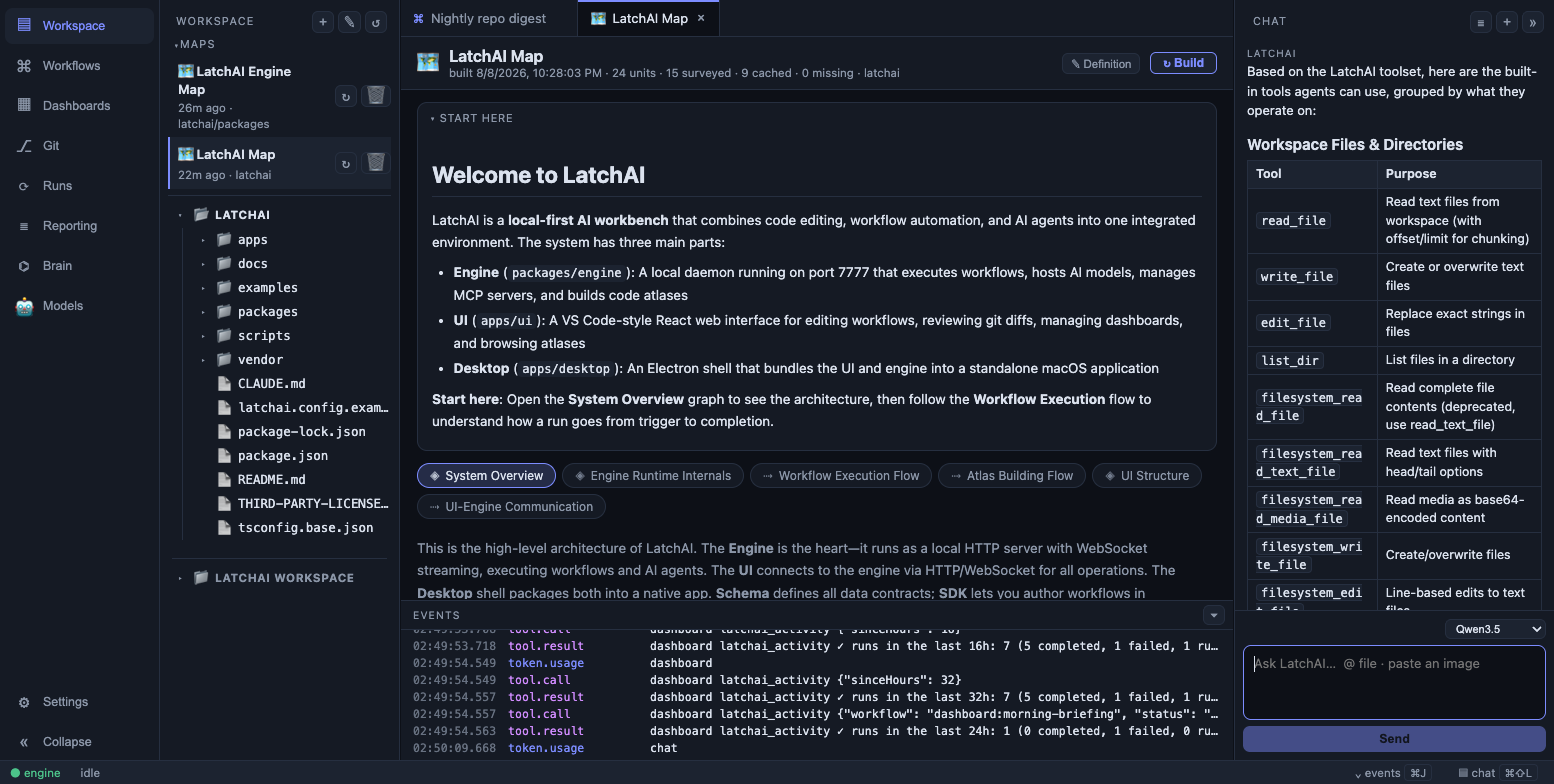Open the Events panel dropdown arrow
1554x784 pixels.
click(x=1214, y=615)
